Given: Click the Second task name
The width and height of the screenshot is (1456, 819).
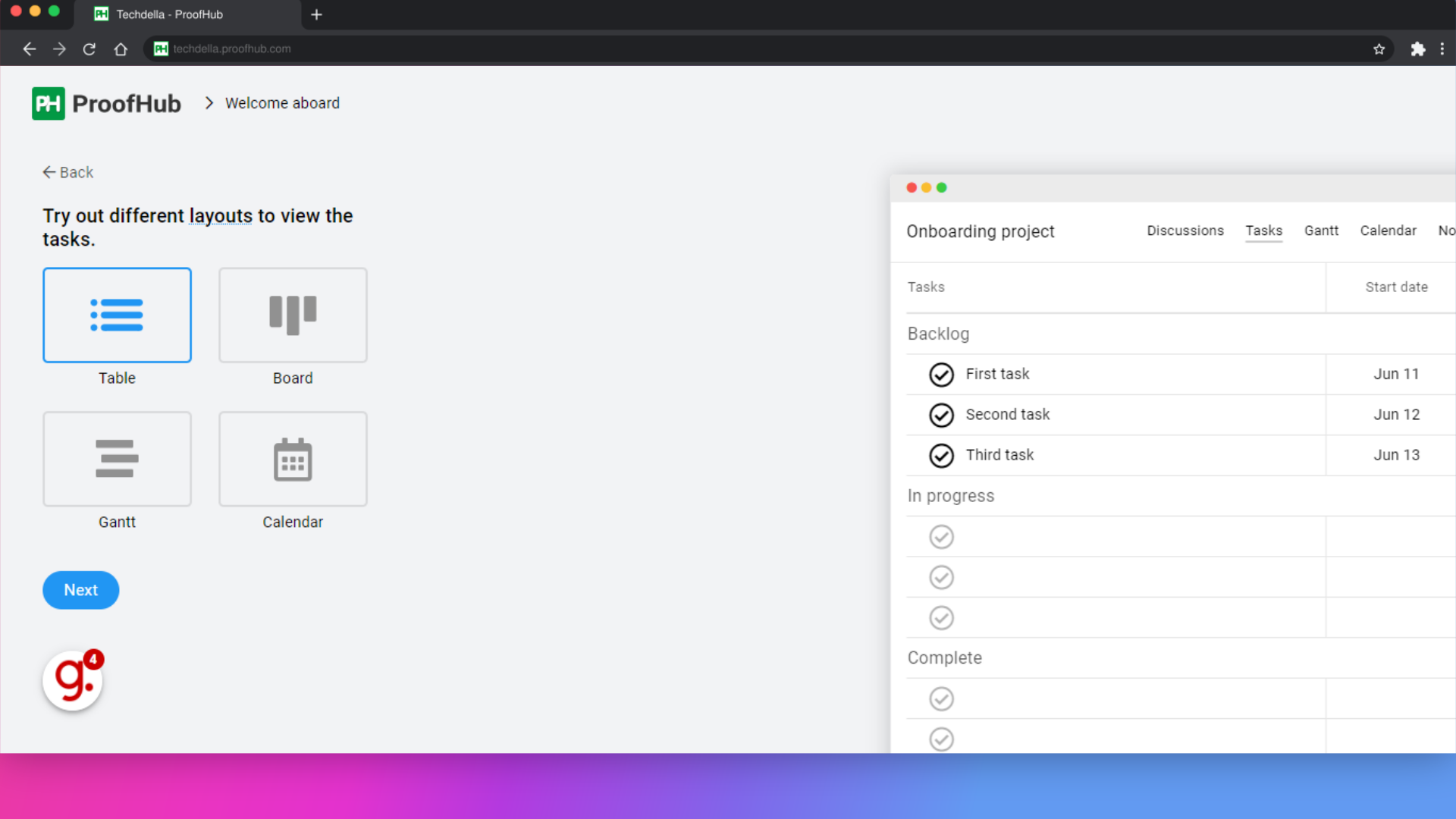Looking at the screenshot, I should click(x=1008, y=415).
